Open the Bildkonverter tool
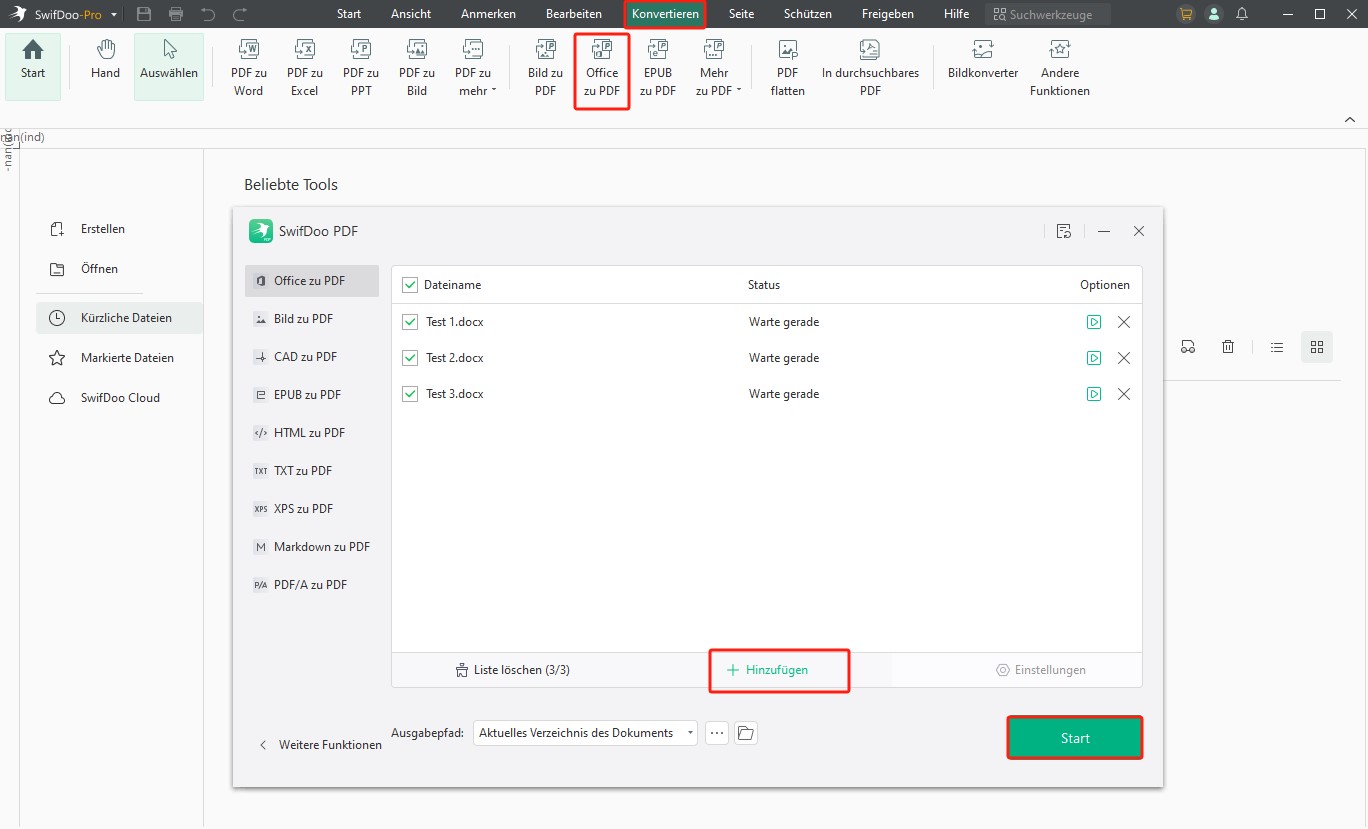Screen dimensions: 1368x829 [x=983, y=60]
